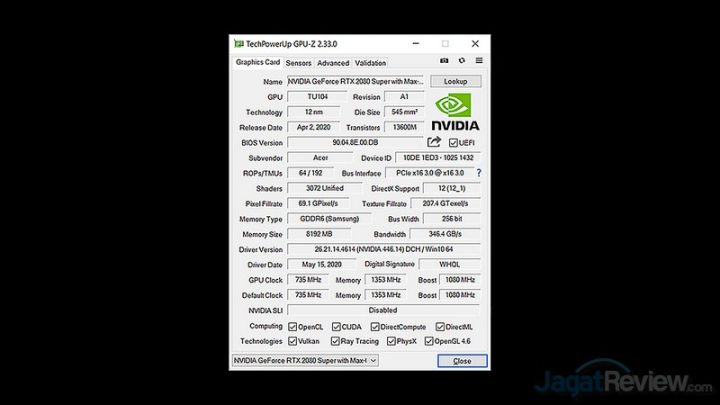Viewport: 720px width, 405px height.
Task: Take a screenshot with the camera icon
Action: pos(444,61)
